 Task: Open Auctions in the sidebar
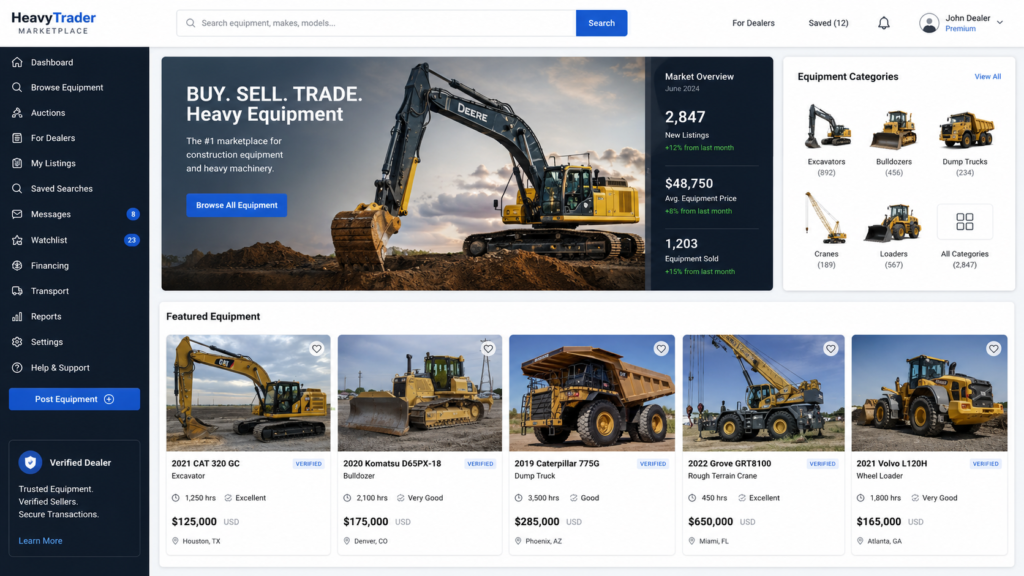pos(74,113)
